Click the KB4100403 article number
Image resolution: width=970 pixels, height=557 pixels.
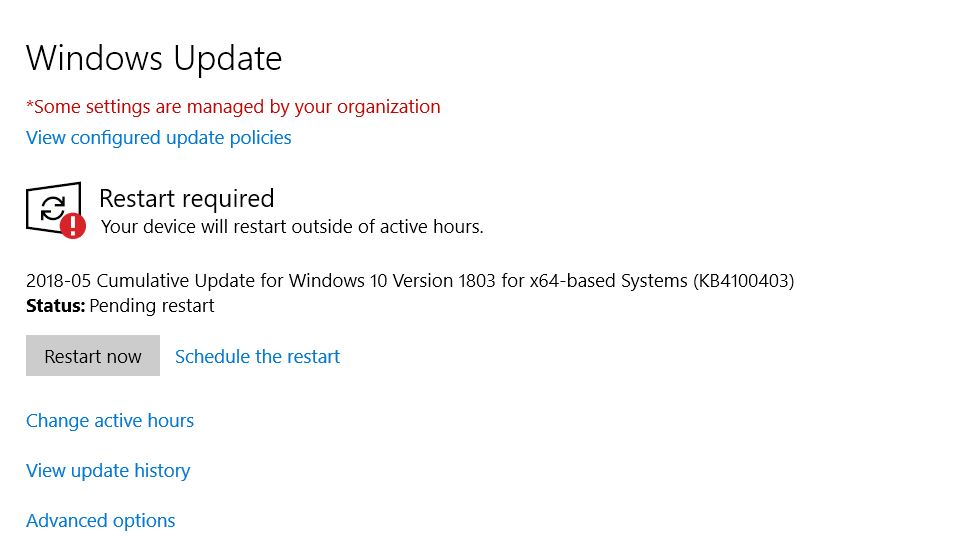point(743,281)
